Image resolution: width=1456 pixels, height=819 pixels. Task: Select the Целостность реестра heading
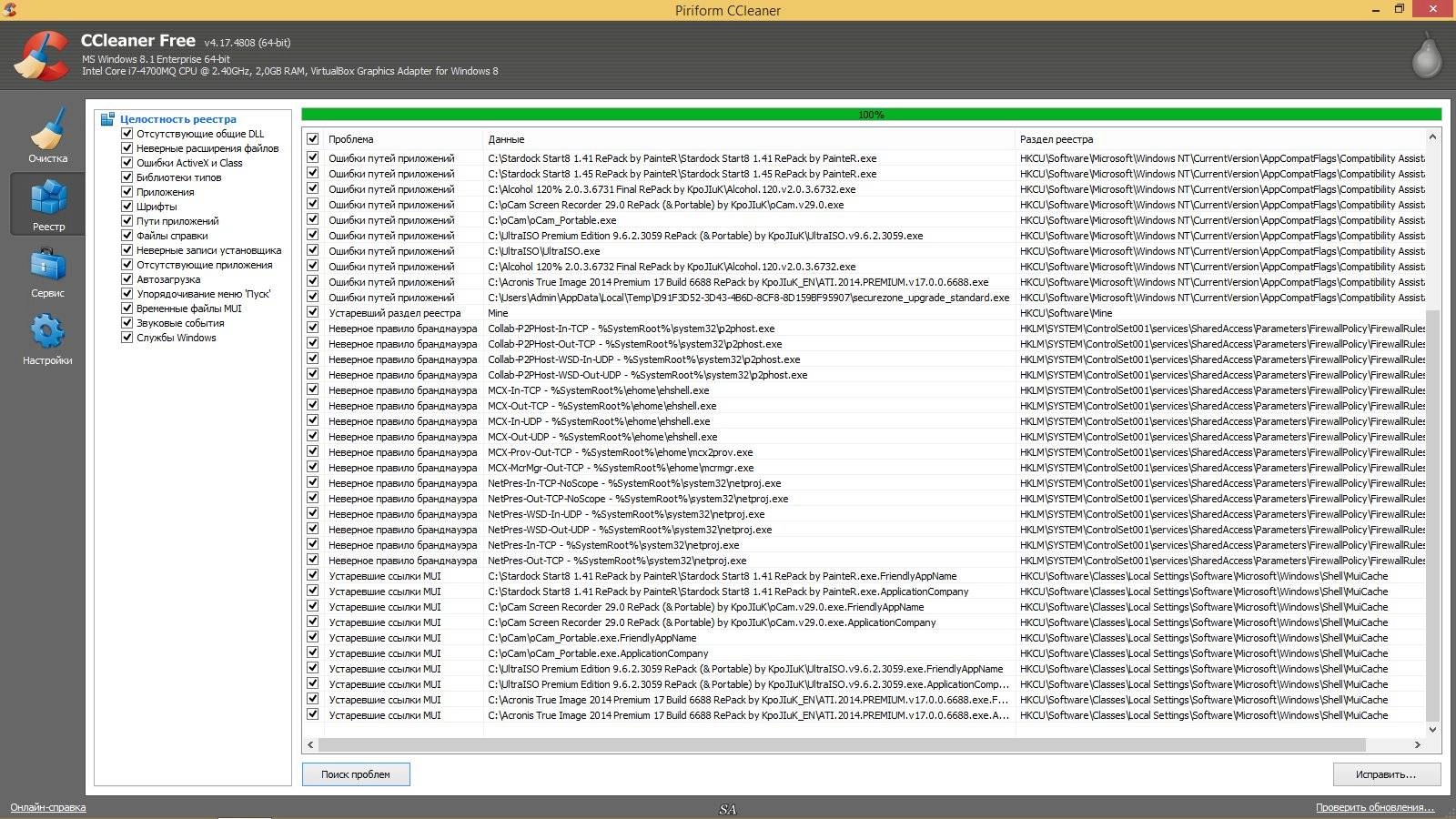pyautogui.click(x=178, y=119)
